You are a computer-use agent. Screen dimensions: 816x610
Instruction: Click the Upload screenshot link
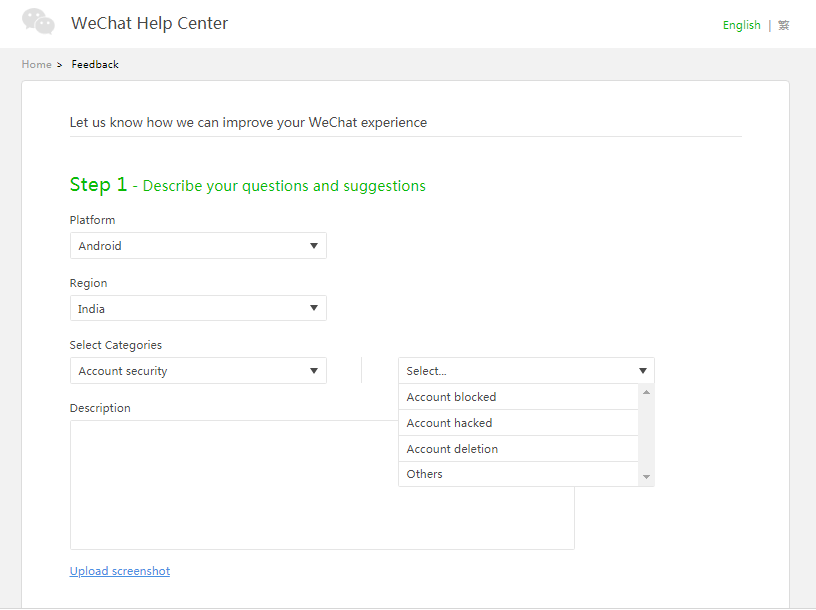(120, 571)
